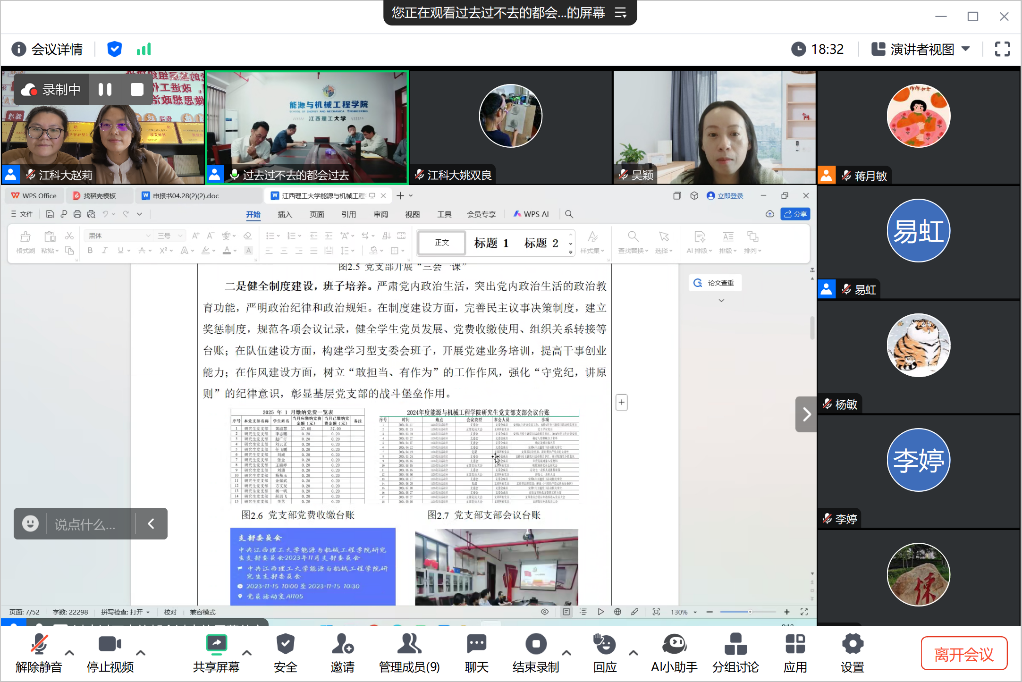
Task: Click Leave Meeting (离开会议) button
Action: click(x=963, y=654)
